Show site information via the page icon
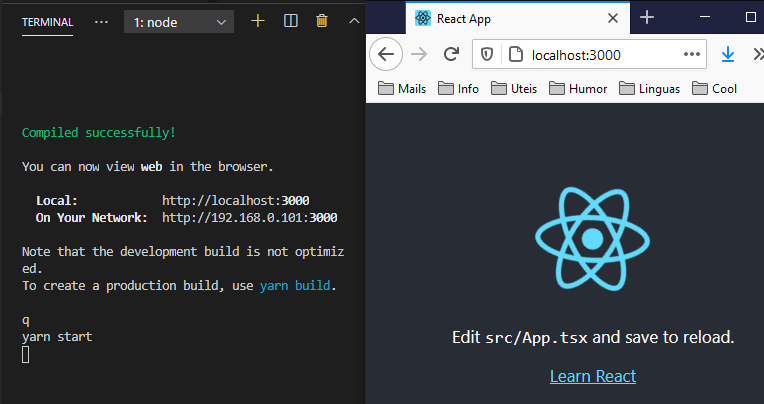The width and height of the screenshot is (764, 404). [516, 55]
